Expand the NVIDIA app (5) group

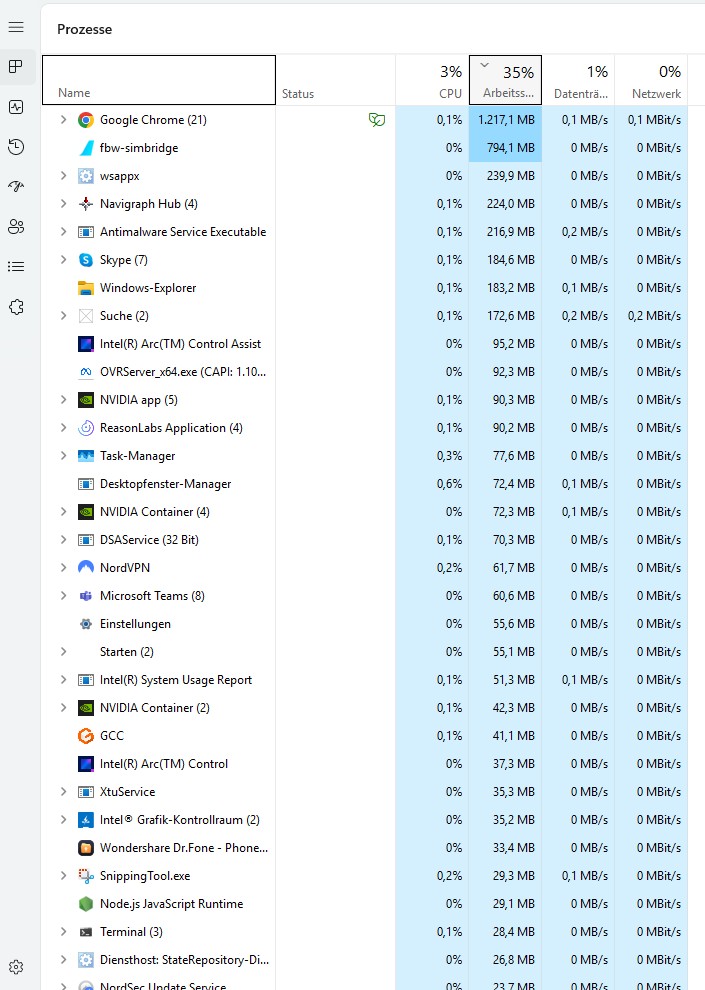[x=63, y=400]
